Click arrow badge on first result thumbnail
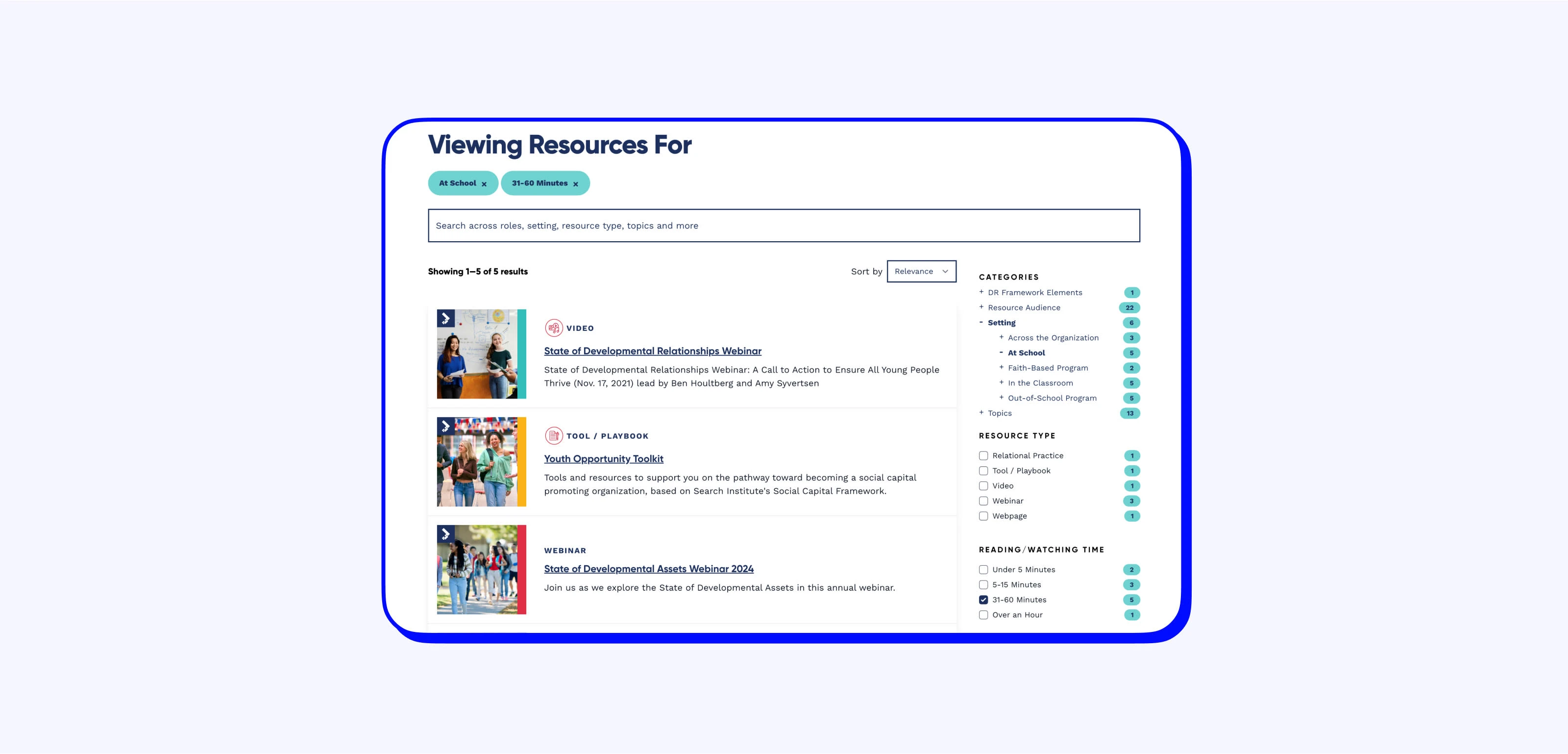This screenshot has height=754, width=1568. pos(445,319)
